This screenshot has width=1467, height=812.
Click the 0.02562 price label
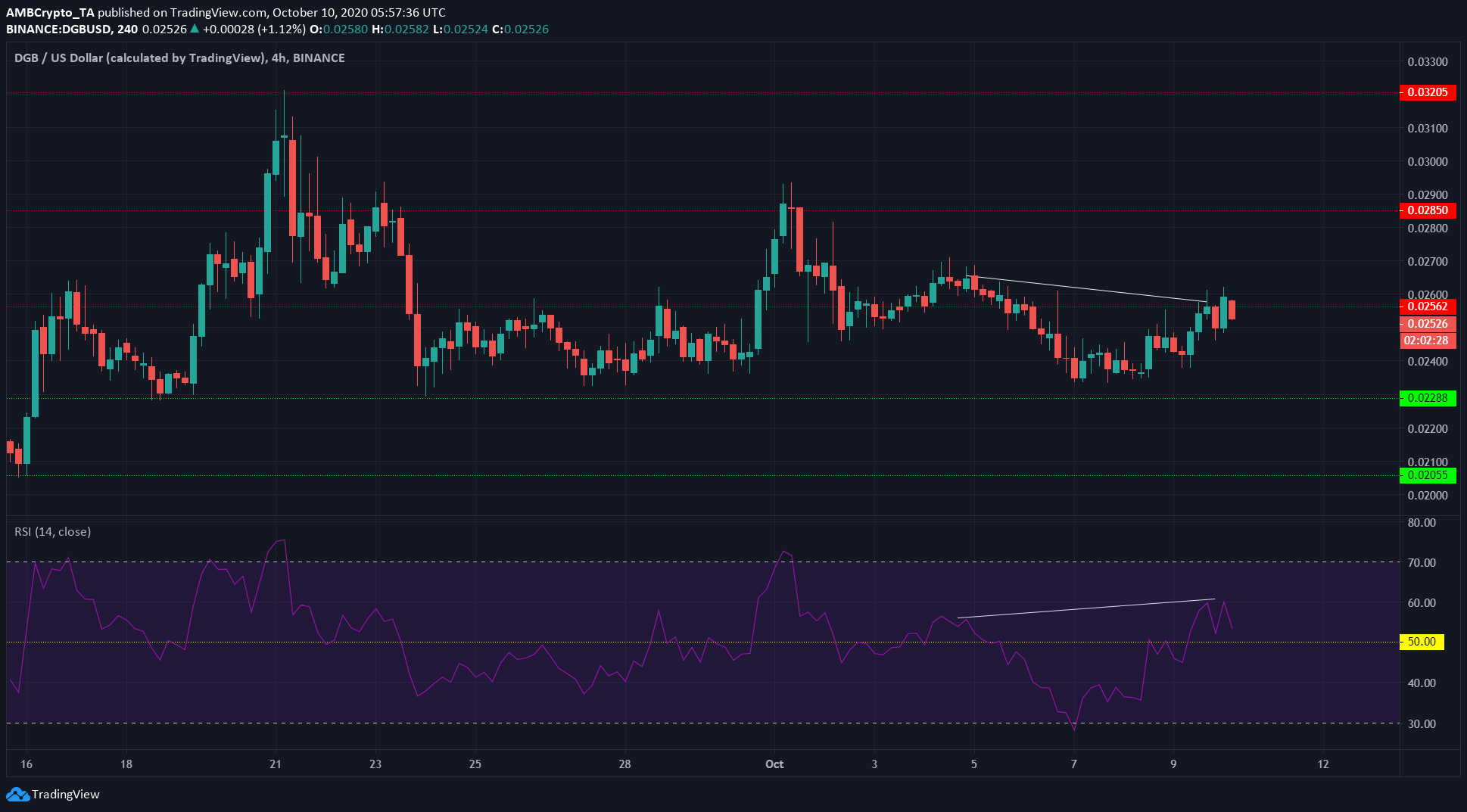coord(1428,306)
